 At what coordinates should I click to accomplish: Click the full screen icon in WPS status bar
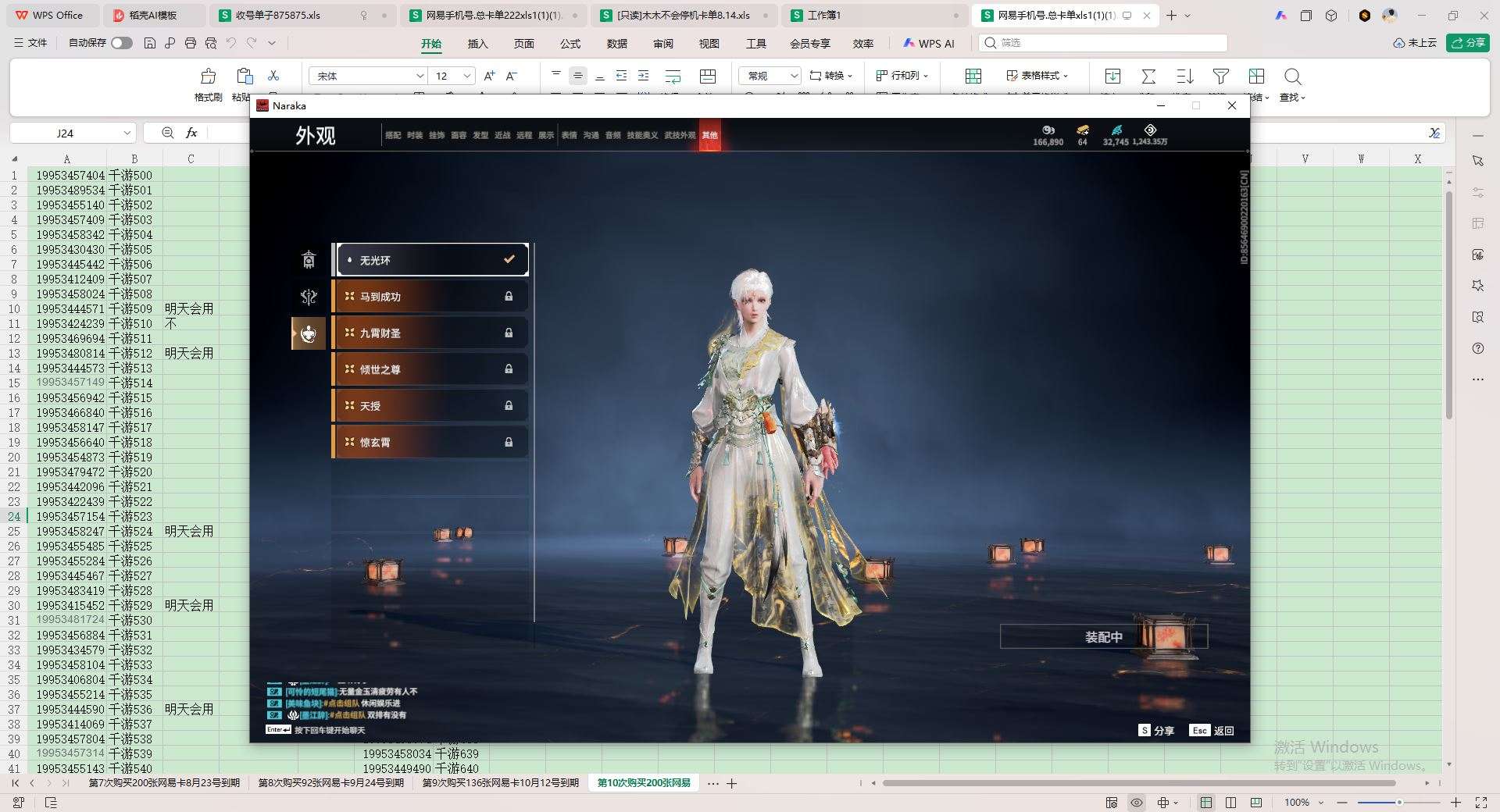coord(1480,803)
